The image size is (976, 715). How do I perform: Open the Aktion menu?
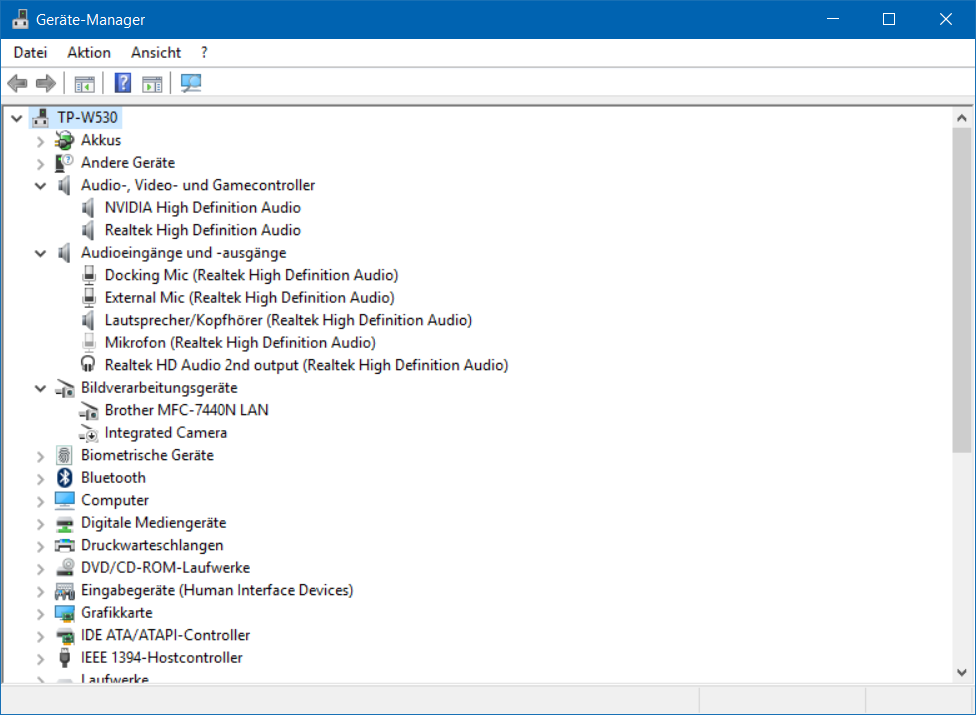coord(89,53)
